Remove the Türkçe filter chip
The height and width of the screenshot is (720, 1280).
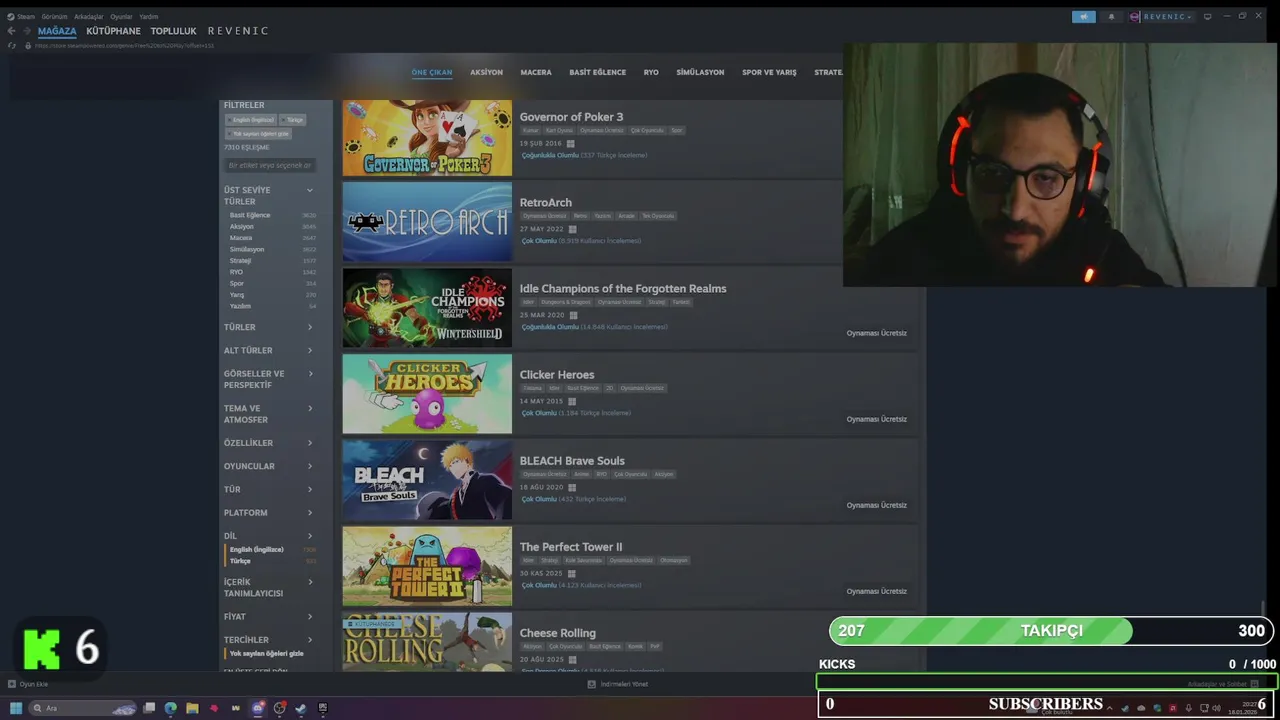click(x=292, y=120)
